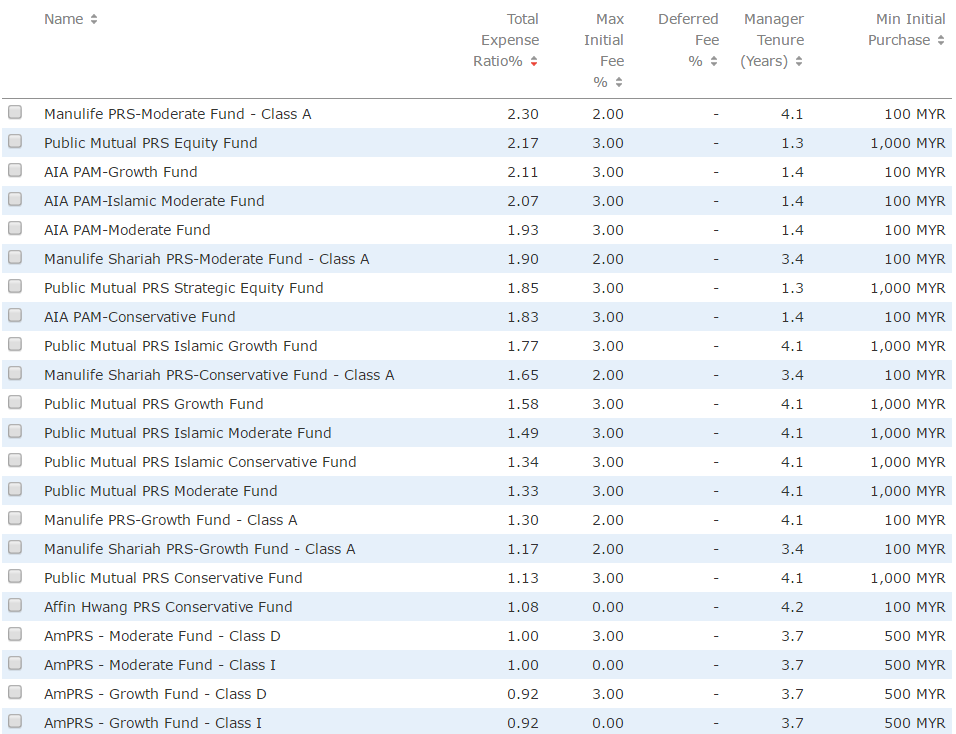Tick checkbox for Manulife PRS-Moderate Fund - Class A
Screen dimensions: 956x734
click(15, 112)
